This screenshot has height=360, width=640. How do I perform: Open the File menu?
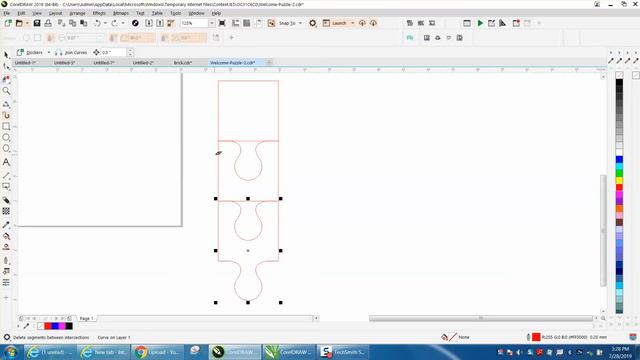pyautogui.click(x=7, y=13)
